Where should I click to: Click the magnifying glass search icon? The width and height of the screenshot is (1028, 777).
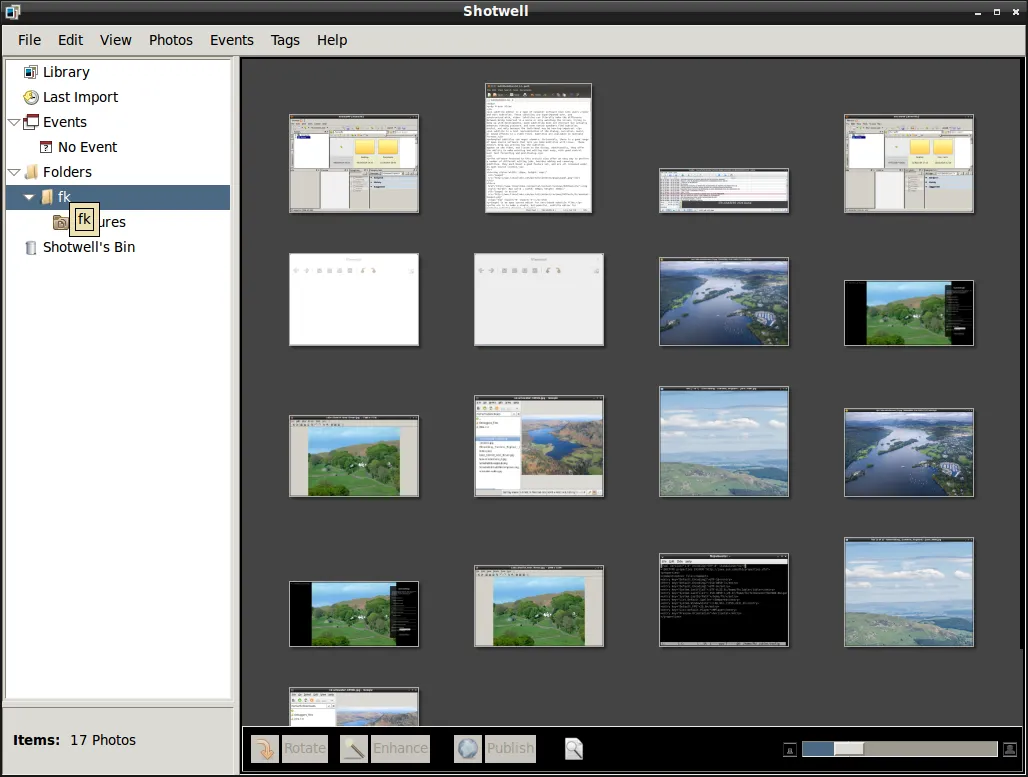point(573,748)
